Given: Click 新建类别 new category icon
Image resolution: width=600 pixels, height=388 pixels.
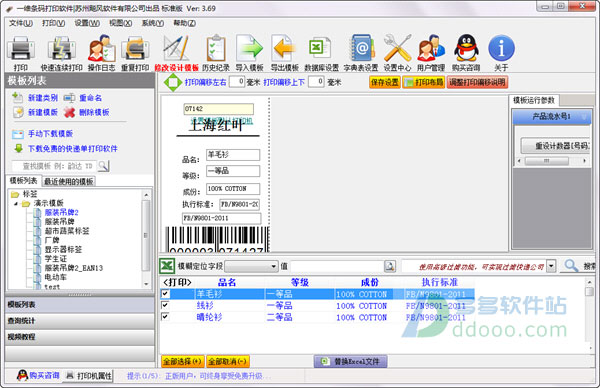Looking at the screenshot, I should coord(17,98).
